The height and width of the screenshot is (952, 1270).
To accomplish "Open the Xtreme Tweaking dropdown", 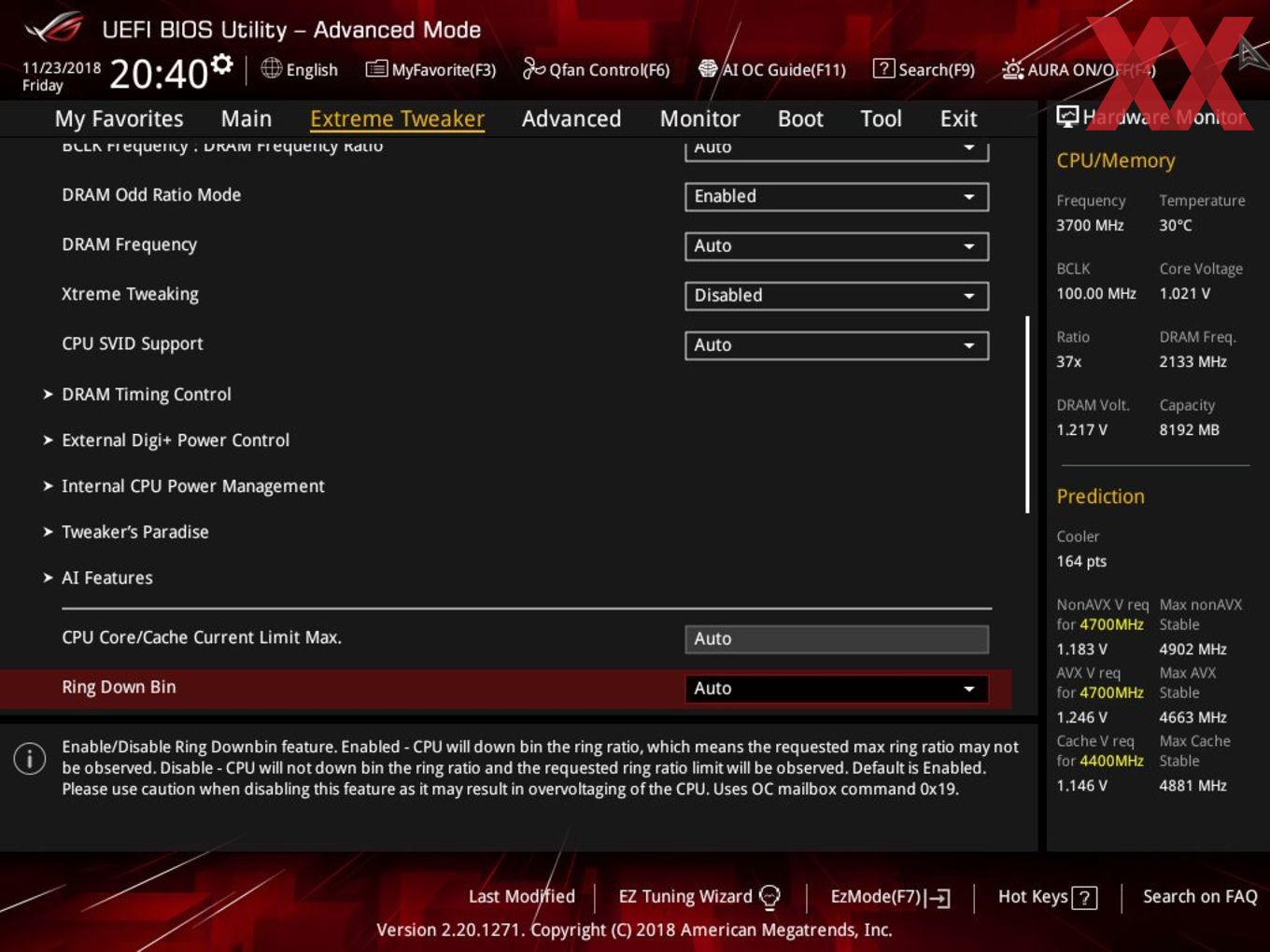I will click(x=837, y=295).
